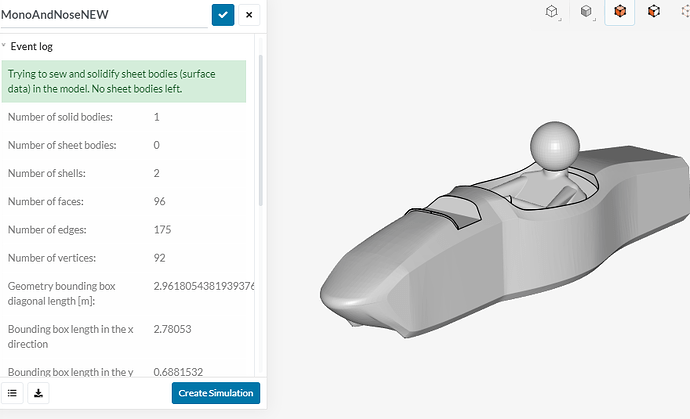Screen dimensions: 690x419
Task: Click the sphere head on the 3D model
Action: pyautogui.click(x=551, y=145)
